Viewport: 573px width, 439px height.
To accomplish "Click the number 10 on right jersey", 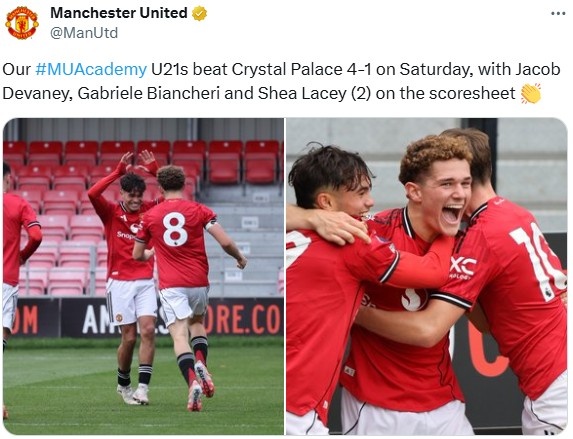I will tap(539, 261).
